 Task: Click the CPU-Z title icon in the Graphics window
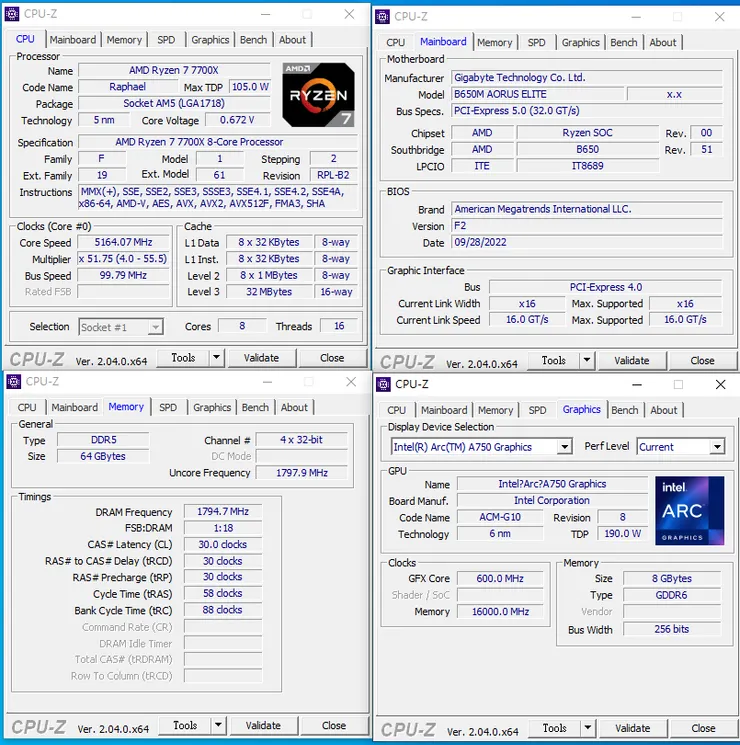[383, 384]
